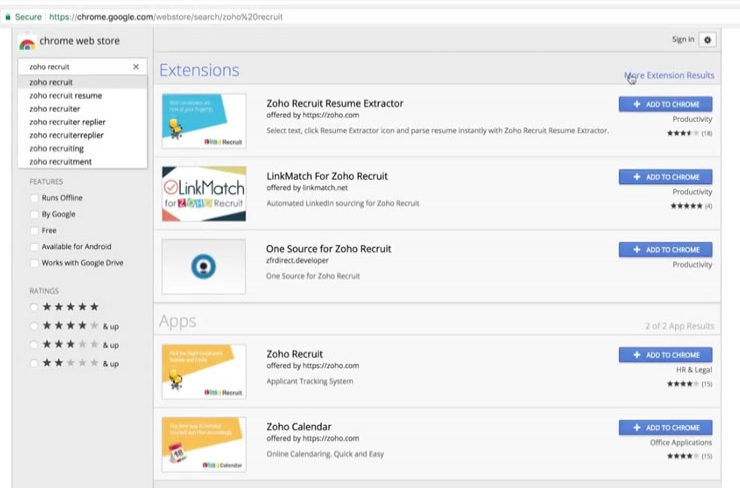
Task: Open the LinkMatch For Zoho Recruit thumbnail
Action: pyautogui.click(x=204, y=194)
